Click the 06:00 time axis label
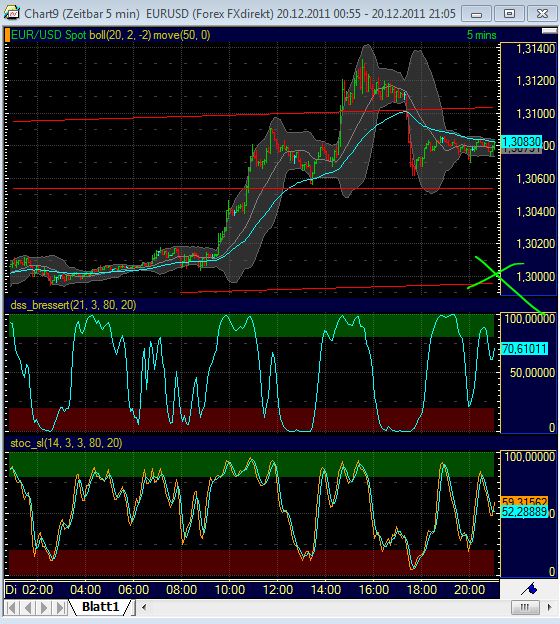The width and height of the screenshot is (560, 624). pyautogui.click(x=133, y=589)
